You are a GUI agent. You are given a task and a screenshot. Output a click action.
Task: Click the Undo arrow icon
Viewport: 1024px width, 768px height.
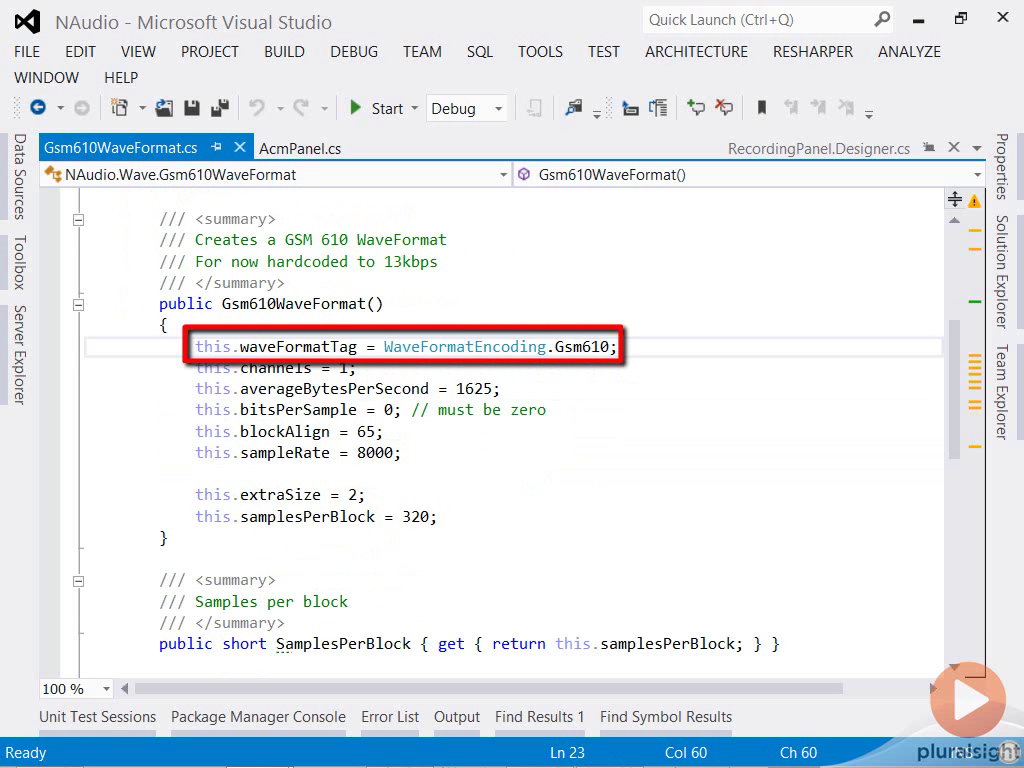(x=257, y=108)
